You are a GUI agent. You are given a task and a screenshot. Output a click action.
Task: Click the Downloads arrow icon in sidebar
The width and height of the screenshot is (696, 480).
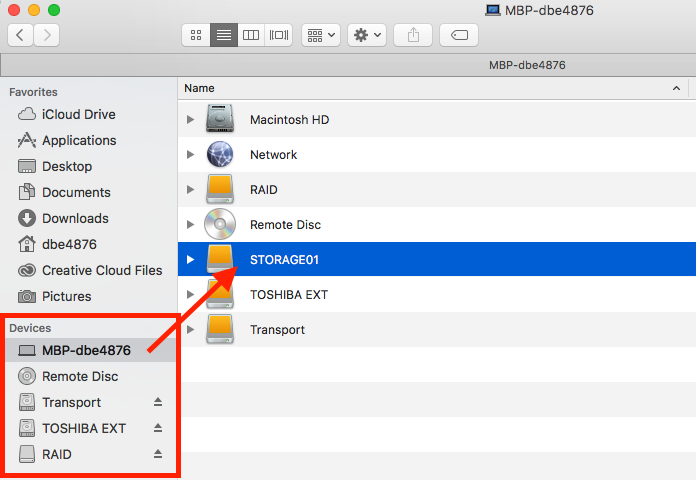(27, 218)
